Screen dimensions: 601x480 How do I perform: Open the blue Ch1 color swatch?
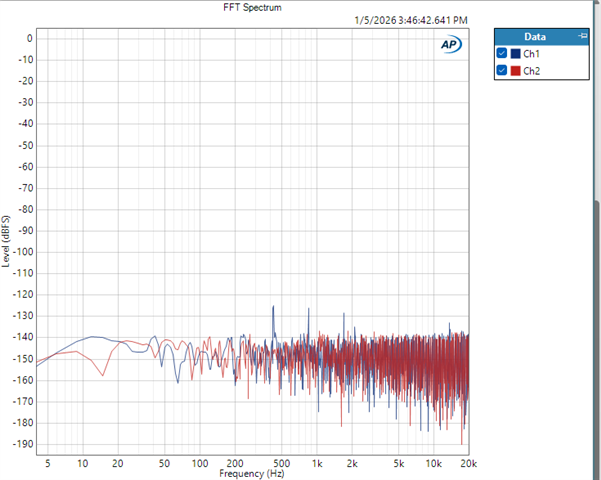click(x=516, y=53)
